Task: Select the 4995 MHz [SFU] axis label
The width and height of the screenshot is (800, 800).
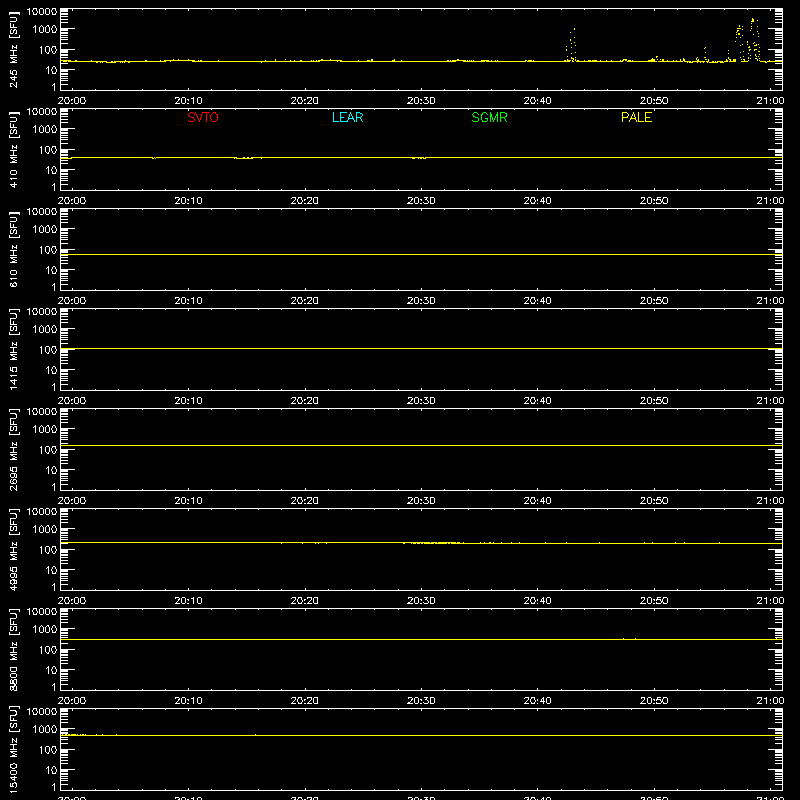Action: 13,549
